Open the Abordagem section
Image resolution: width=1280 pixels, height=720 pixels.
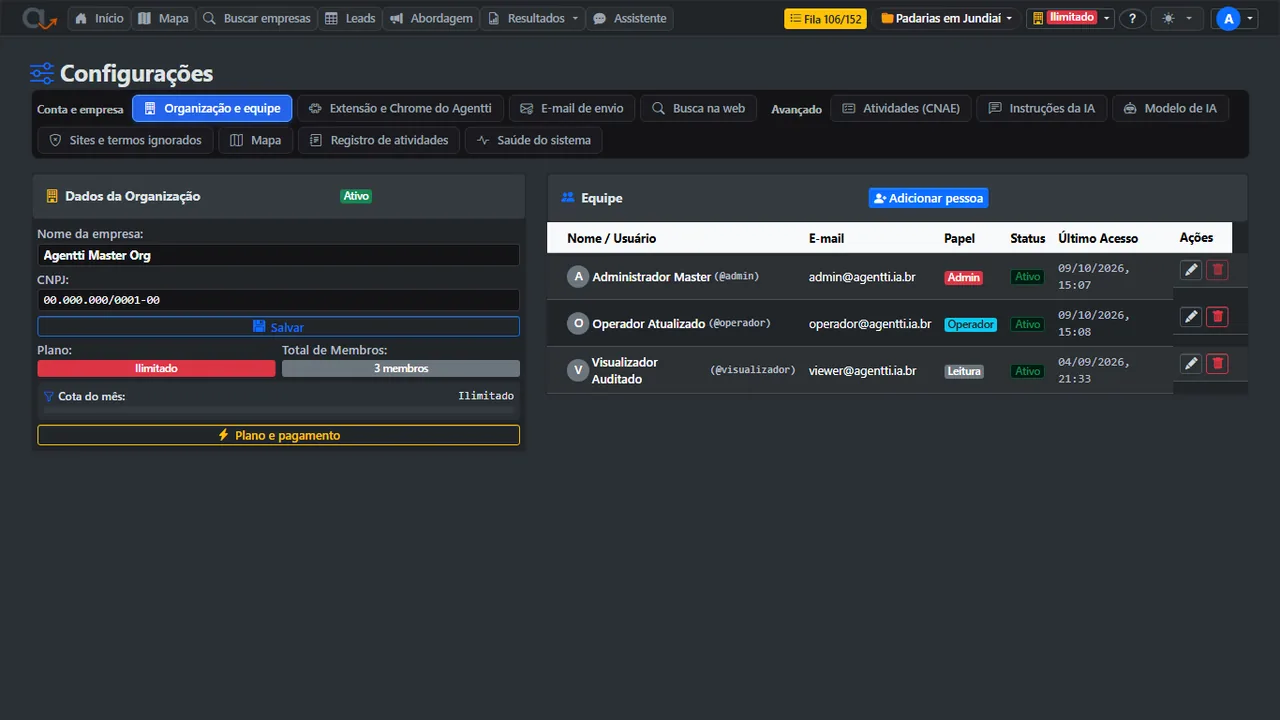(x=431, y=18)
